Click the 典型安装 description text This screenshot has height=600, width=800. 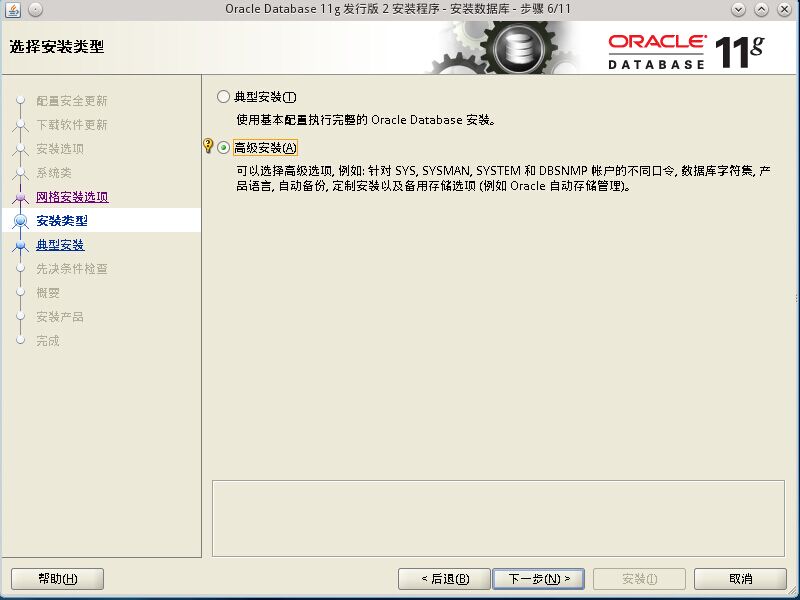pos(365,120)
